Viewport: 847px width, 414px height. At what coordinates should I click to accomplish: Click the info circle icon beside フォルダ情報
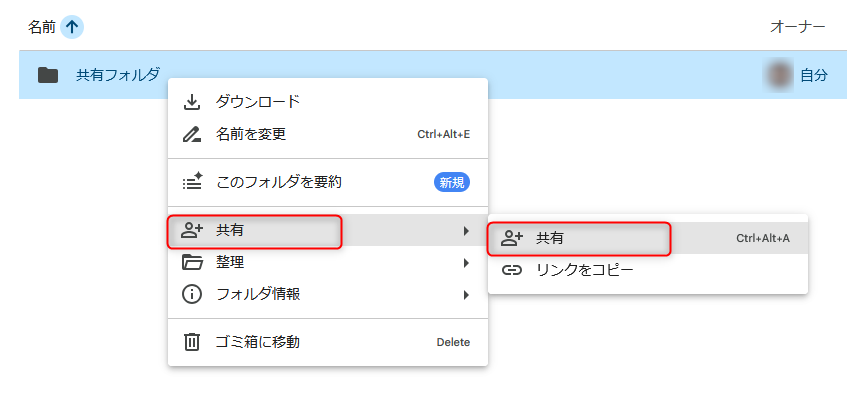(192, 294)
